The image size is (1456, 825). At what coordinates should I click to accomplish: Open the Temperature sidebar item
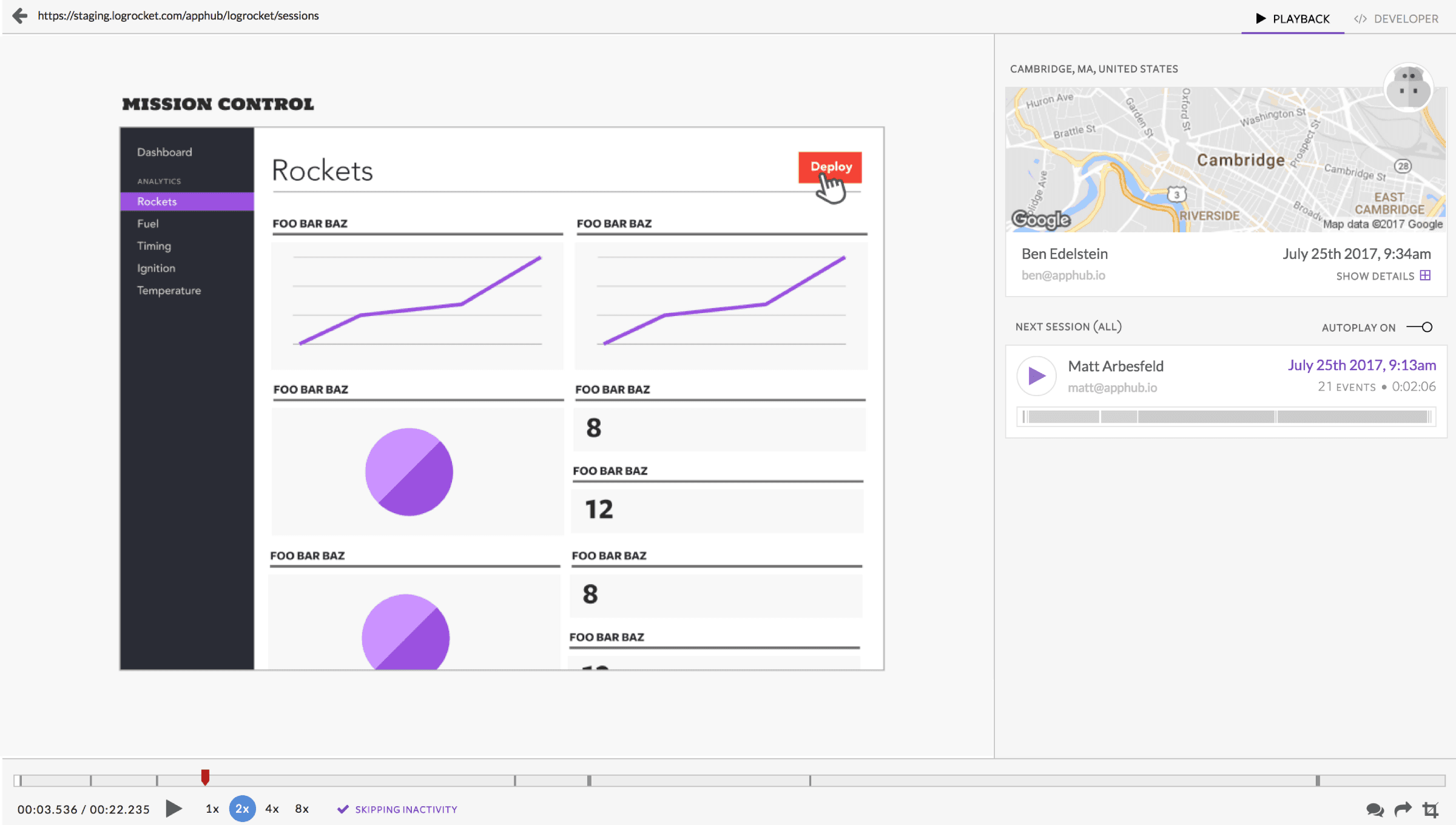[169, 290]
